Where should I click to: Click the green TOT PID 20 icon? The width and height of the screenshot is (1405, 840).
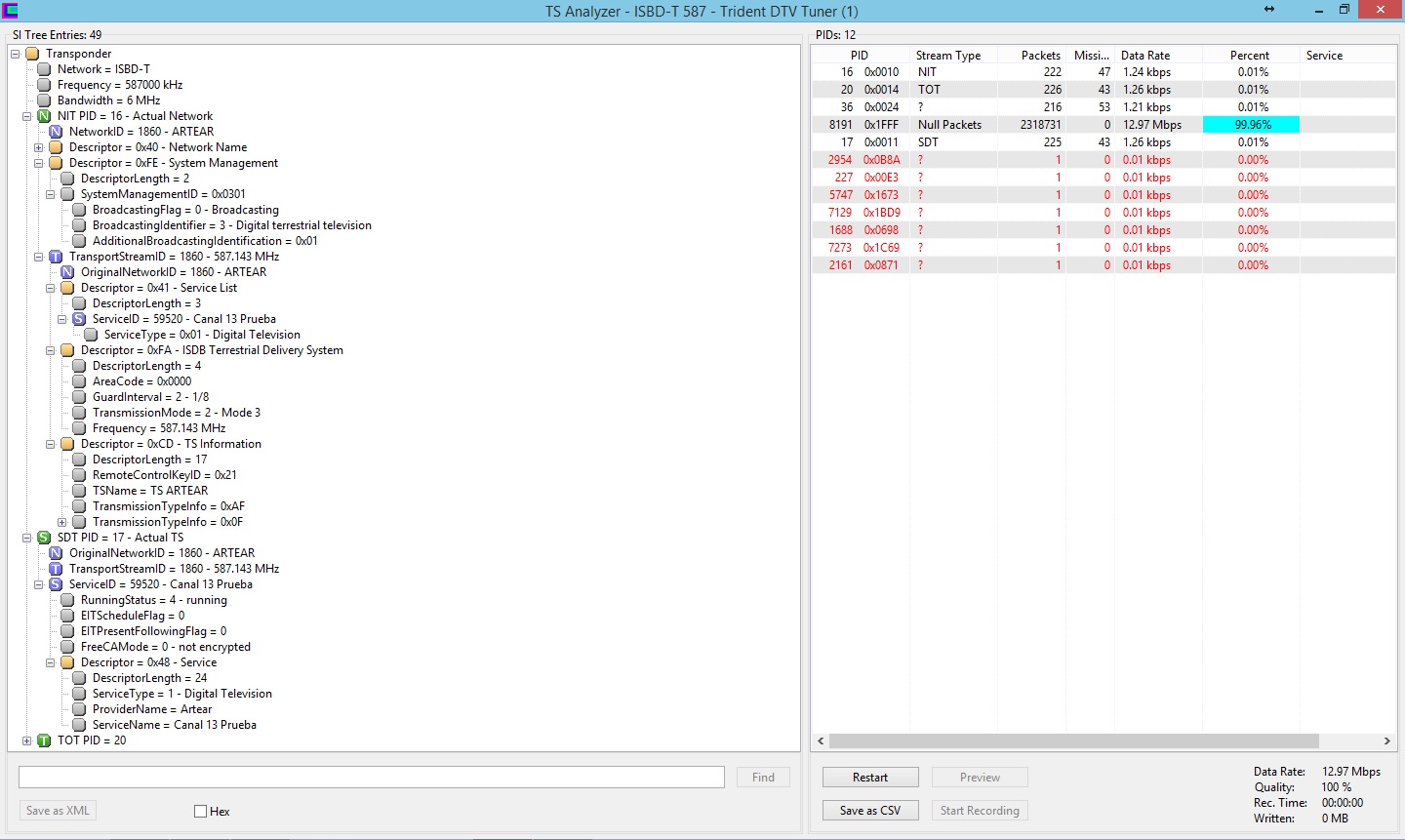pos(44,740)
